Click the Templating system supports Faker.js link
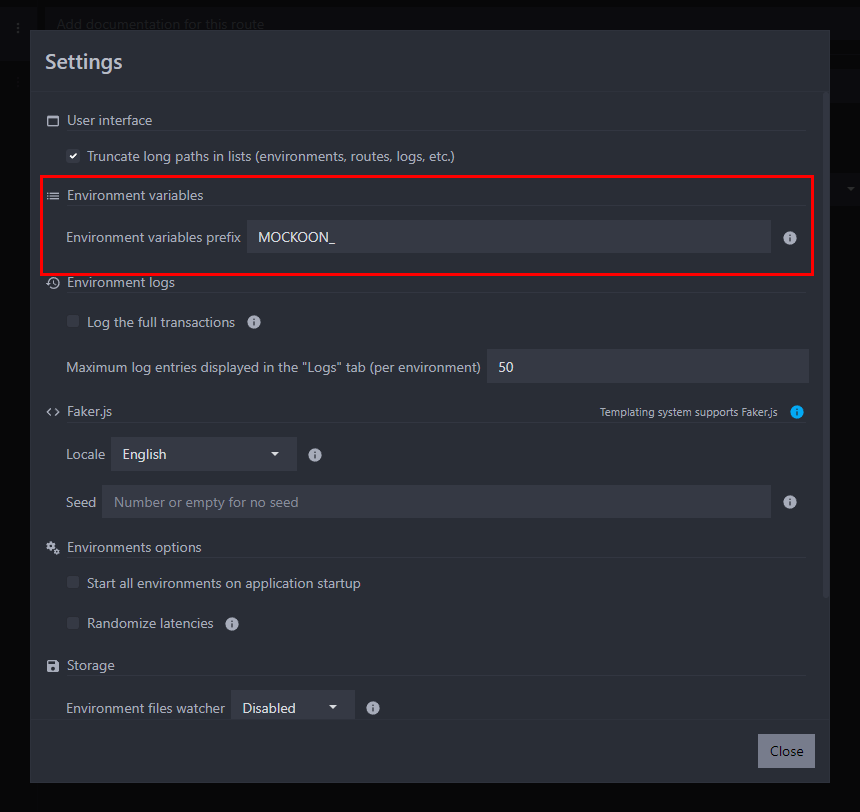The width and height of the screenshot is (860, 812). pos(688,412)
